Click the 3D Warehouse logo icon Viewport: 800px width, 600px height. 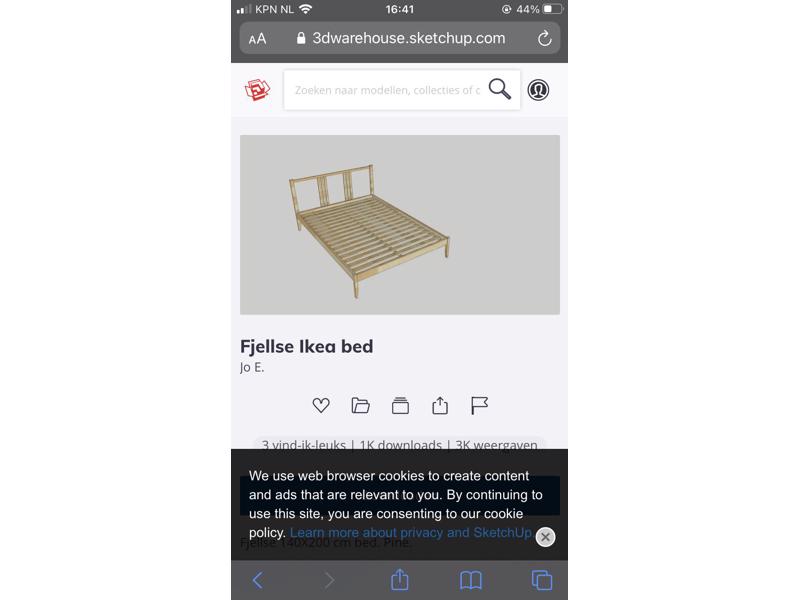click(257, 90)
